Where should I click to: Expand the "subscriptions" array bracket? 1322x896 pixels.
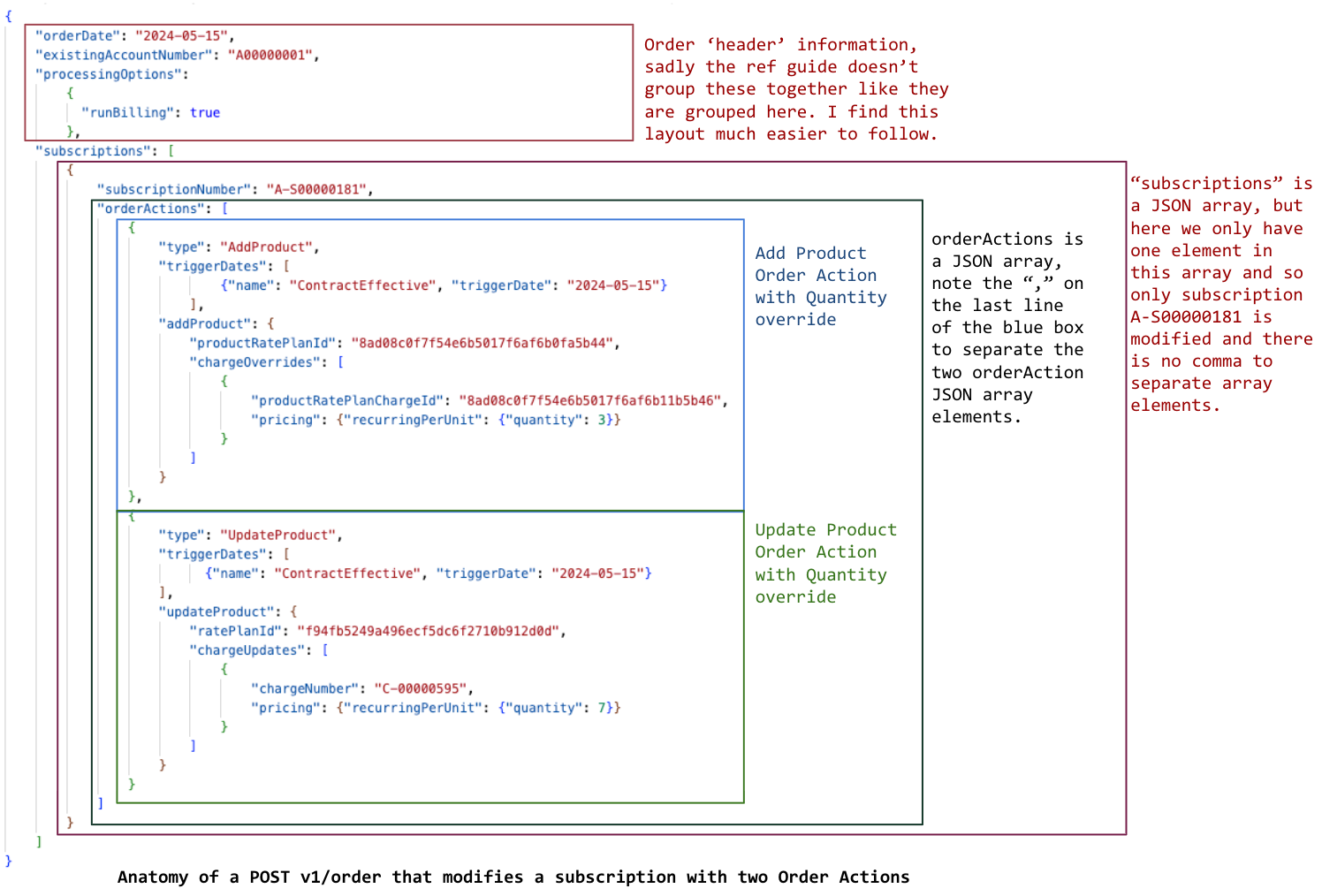coord(169,150)
